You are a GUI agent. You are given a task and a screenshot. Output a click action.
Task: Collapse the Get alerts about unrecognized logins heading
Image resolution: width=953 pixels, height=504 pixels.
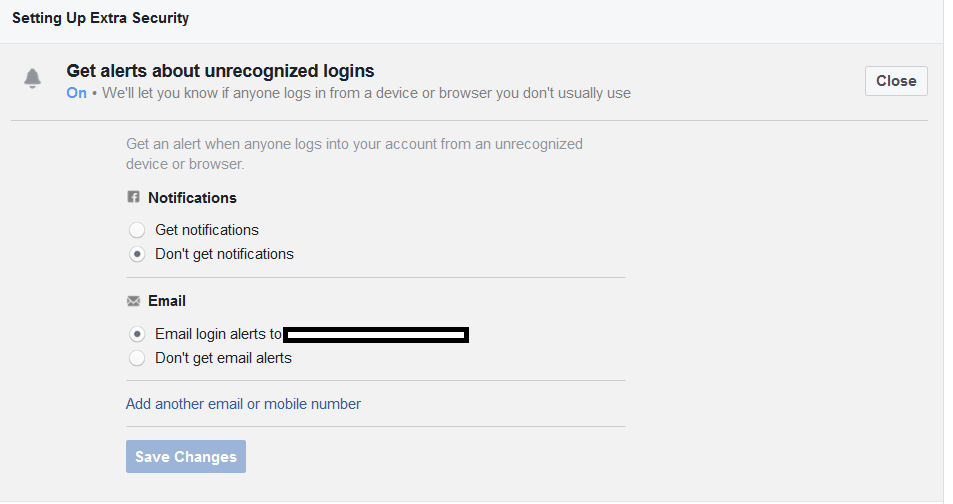[x=220, y=71]
